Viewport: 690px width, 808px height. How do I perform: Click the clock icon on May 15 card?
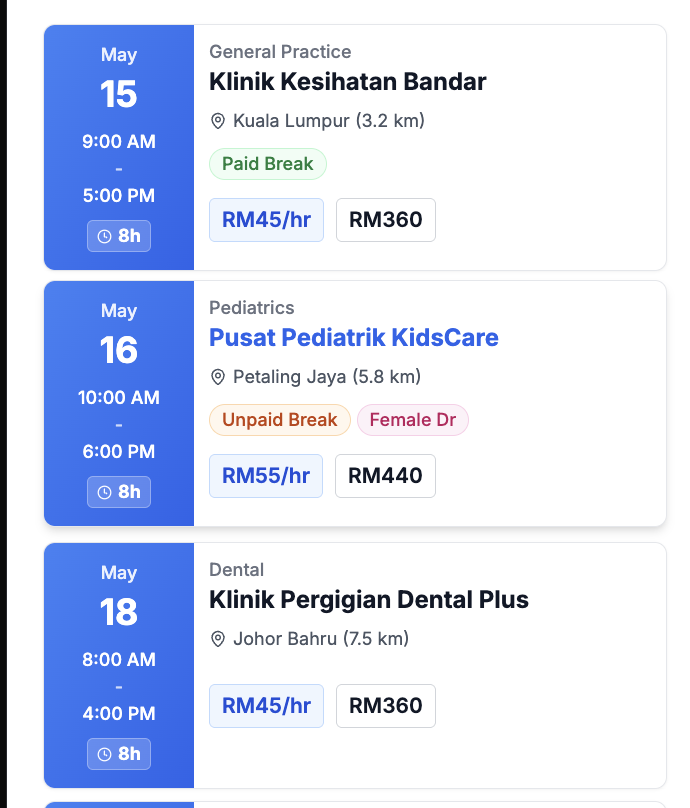coord(105,237)
